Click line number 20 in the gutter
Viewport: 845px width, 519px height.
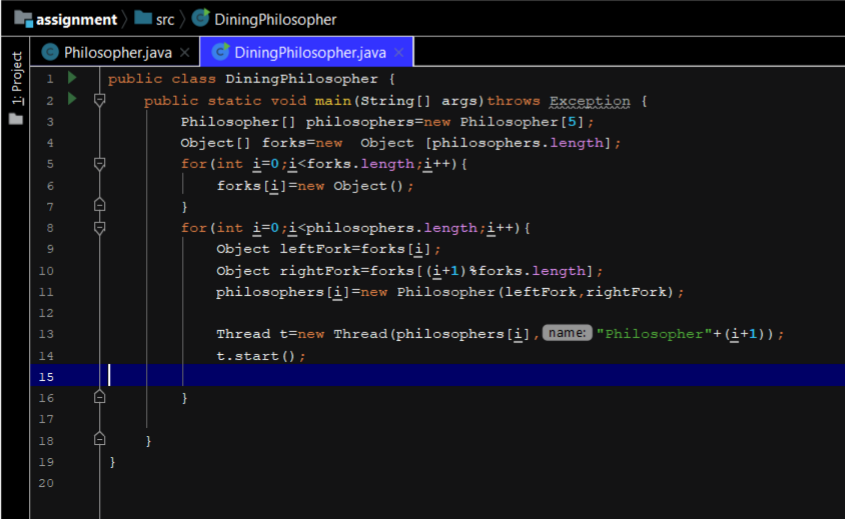[x=46, y=483]
